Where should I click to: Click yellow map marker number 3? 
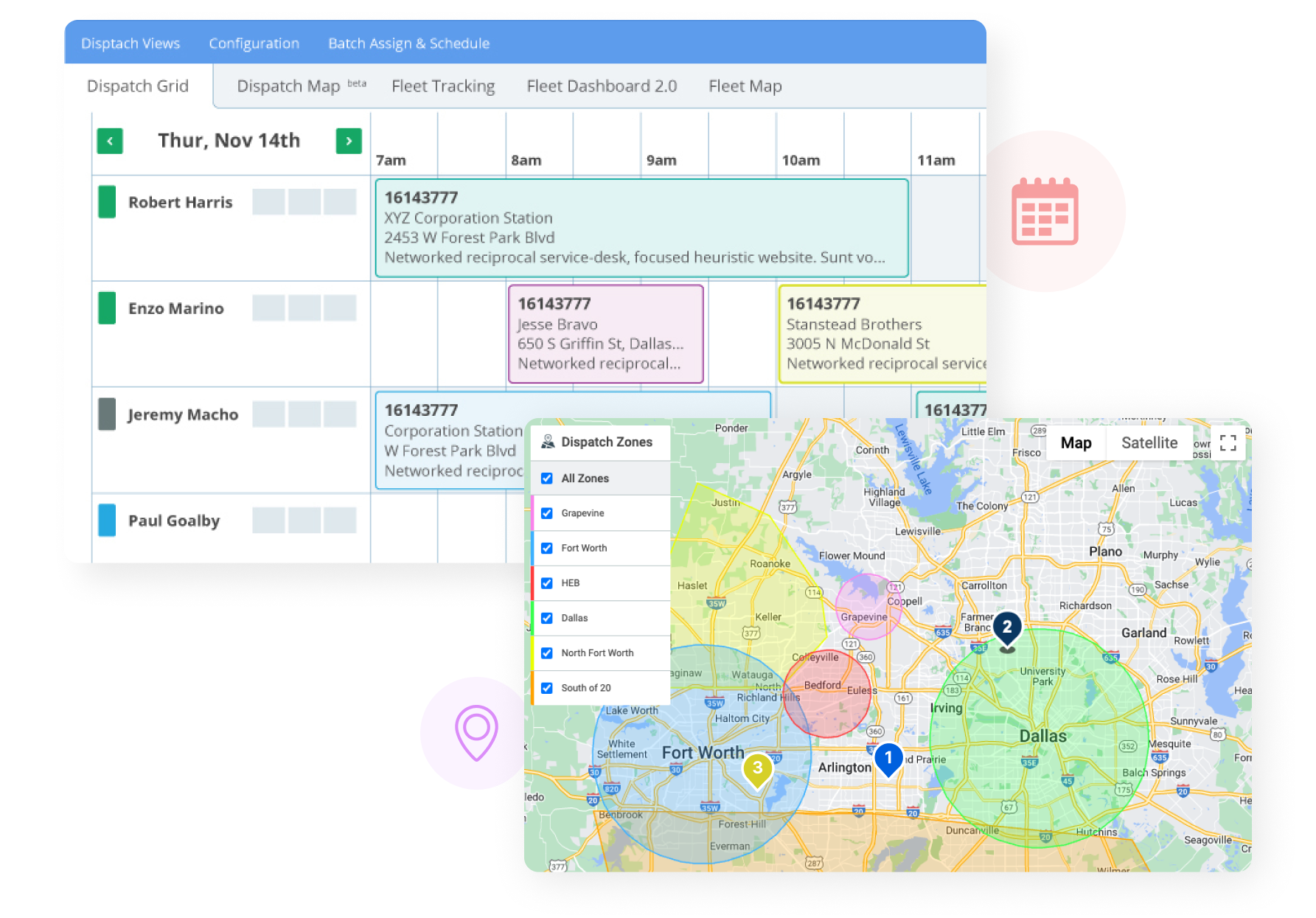coord(757,768)
